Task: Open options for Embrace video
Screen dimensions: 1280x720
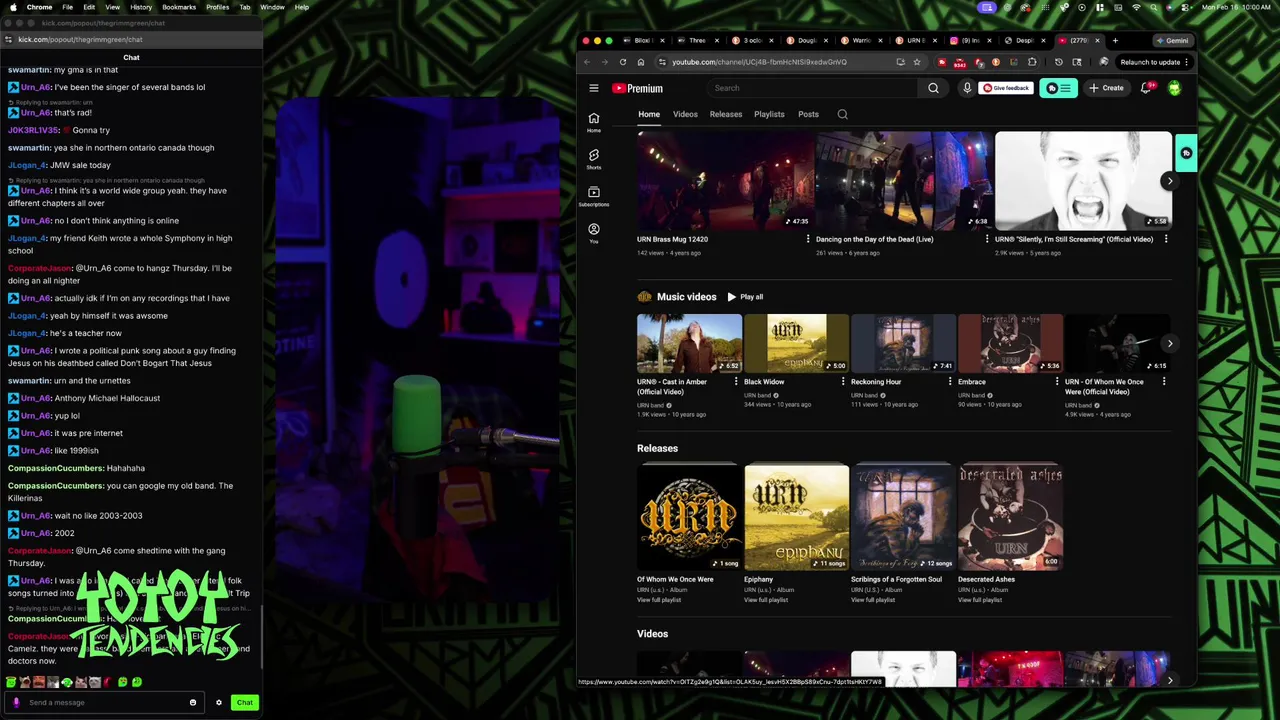Action: (x=1057, y=382)
